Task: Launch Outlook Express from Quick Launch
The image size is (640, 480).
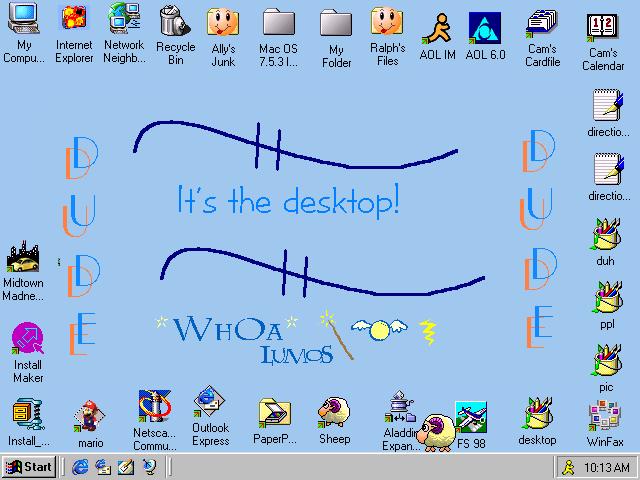Action: 103,467
